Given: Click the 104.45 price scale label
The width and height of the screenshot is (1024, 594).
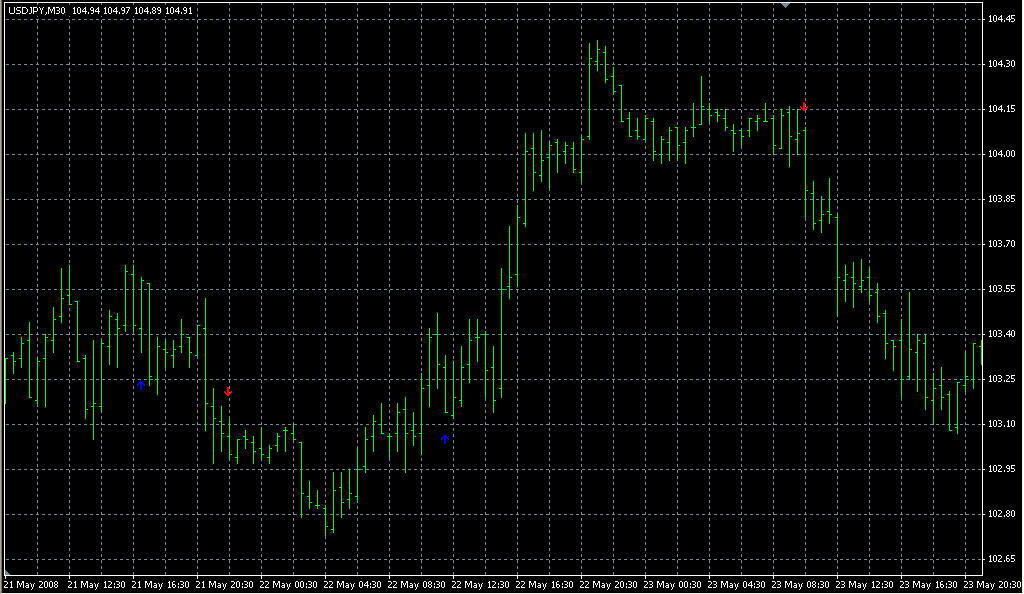Looking at the screenshot, I should tap(1002, 19).
